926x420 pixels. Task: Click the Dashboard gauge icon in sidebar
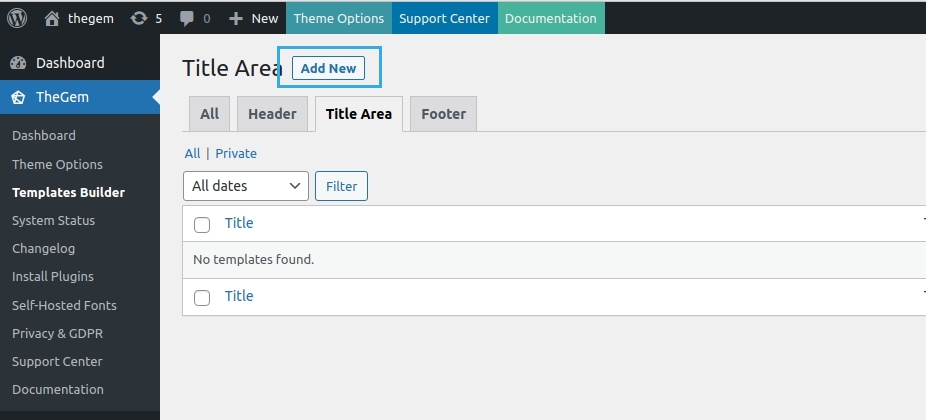click(18, 63)
